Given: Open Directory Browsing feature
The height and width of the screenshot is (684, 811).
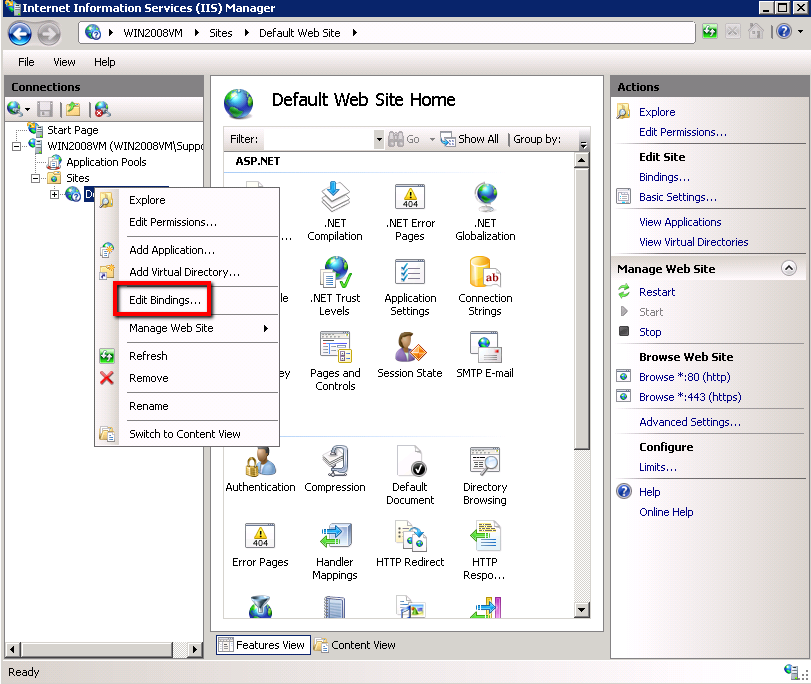Looking at the screenshot, I should [x=485, y=475].
